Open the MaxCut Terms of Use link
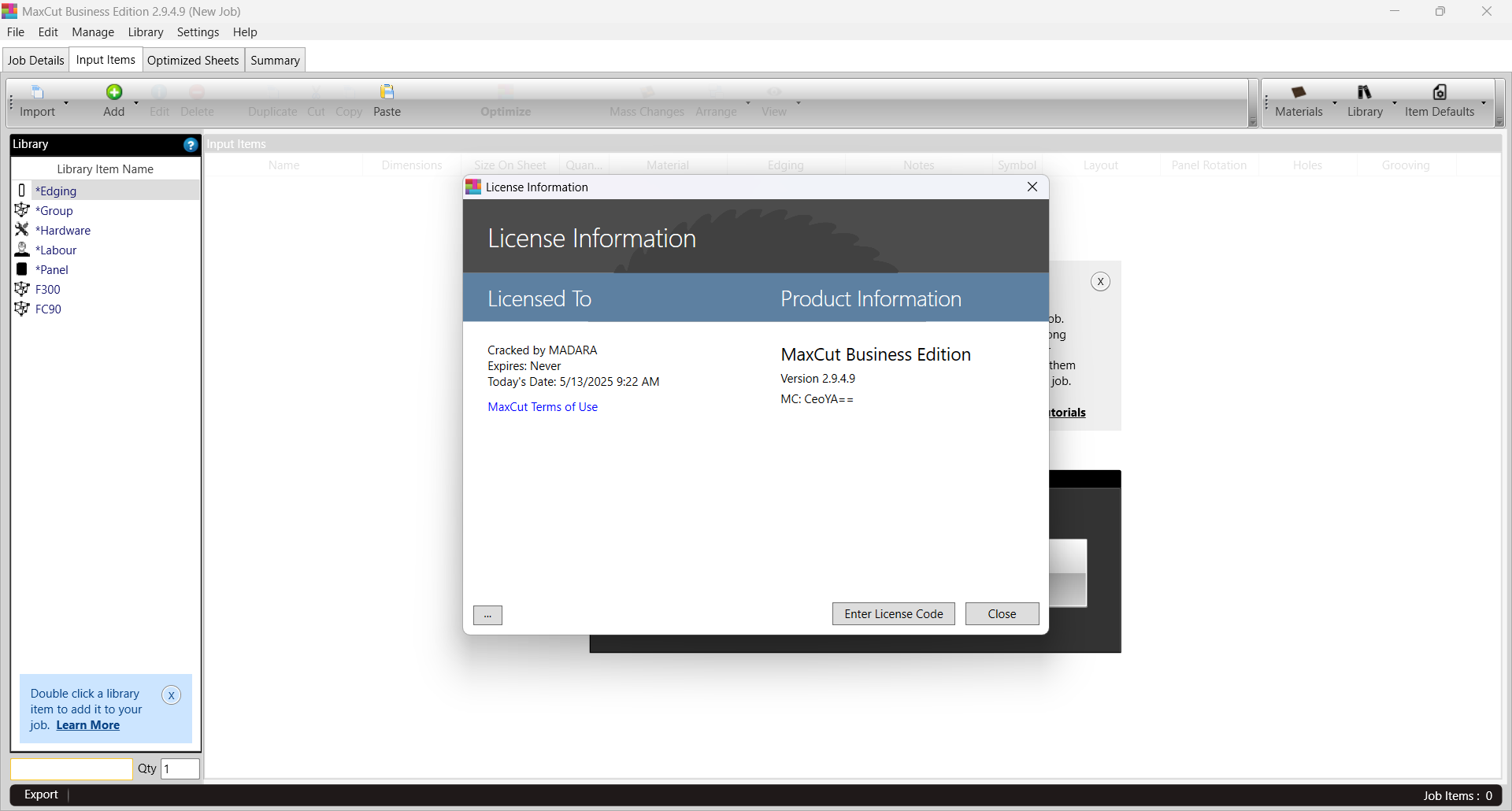 point(543,407)
